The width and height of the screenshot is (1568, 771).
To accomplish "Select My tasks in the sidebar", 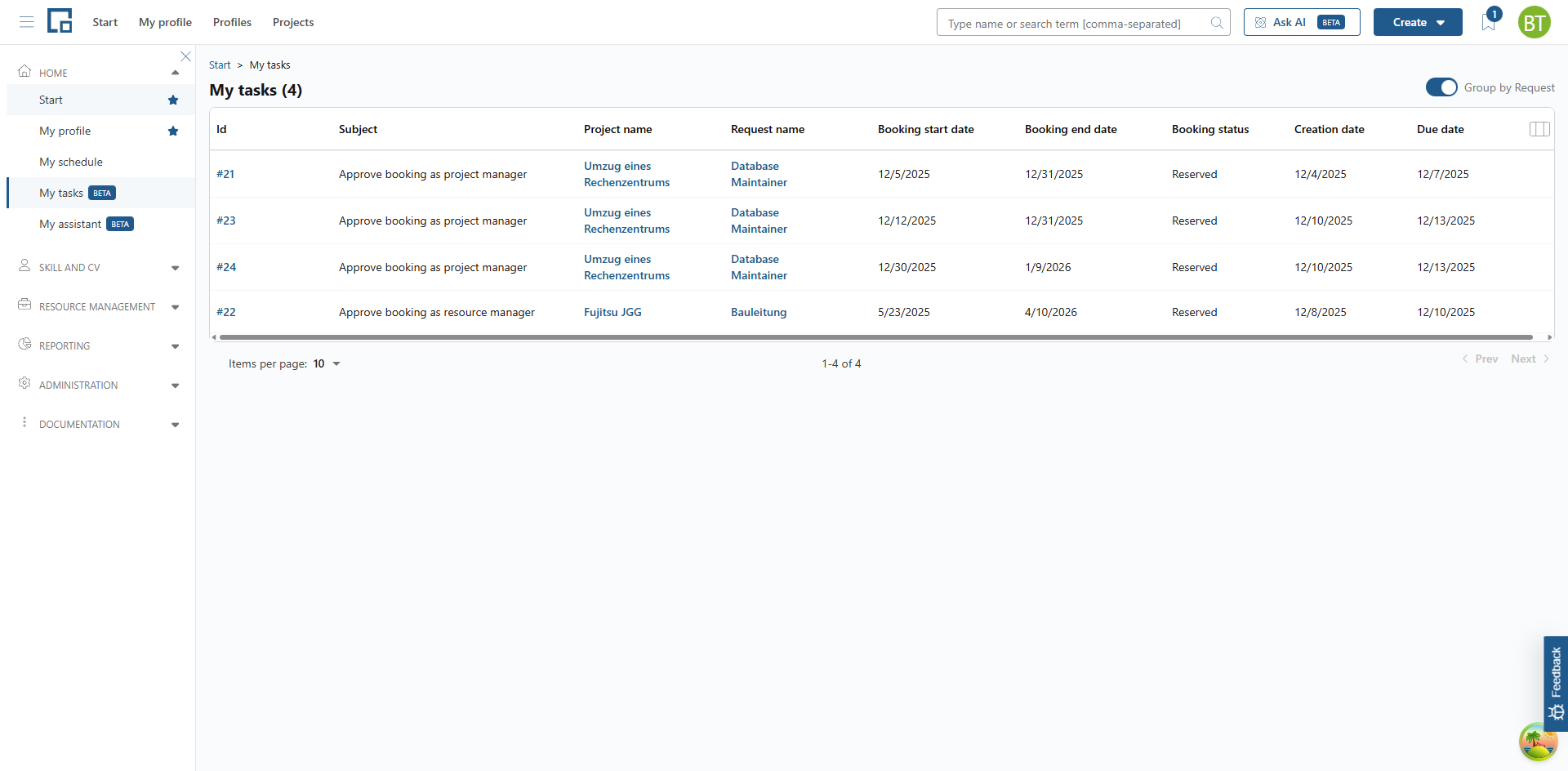I will click(x=61, y=193).
